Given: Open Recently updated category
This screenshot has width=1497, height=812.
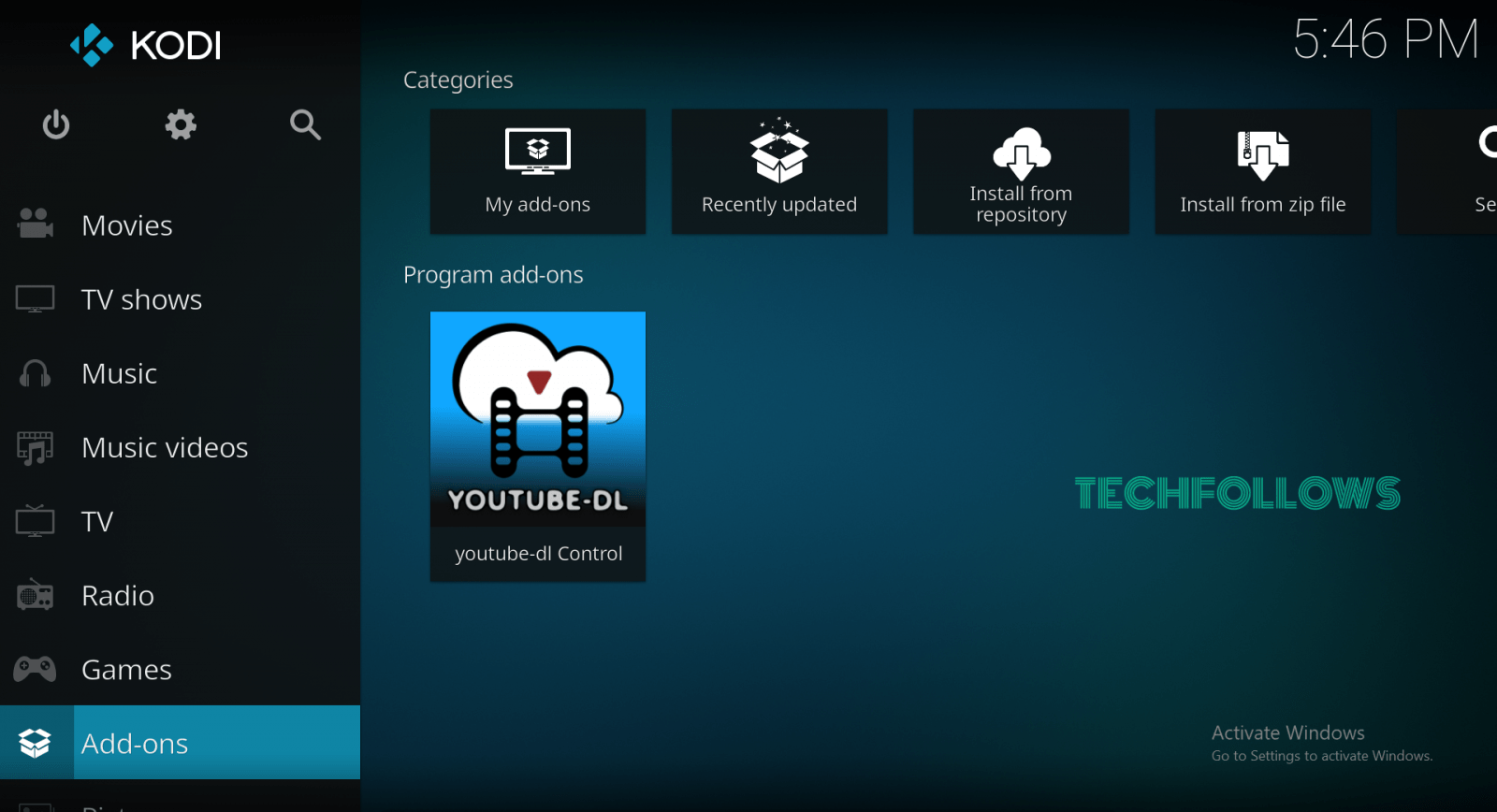Looking at the screenshot, I should pos(779,171).
